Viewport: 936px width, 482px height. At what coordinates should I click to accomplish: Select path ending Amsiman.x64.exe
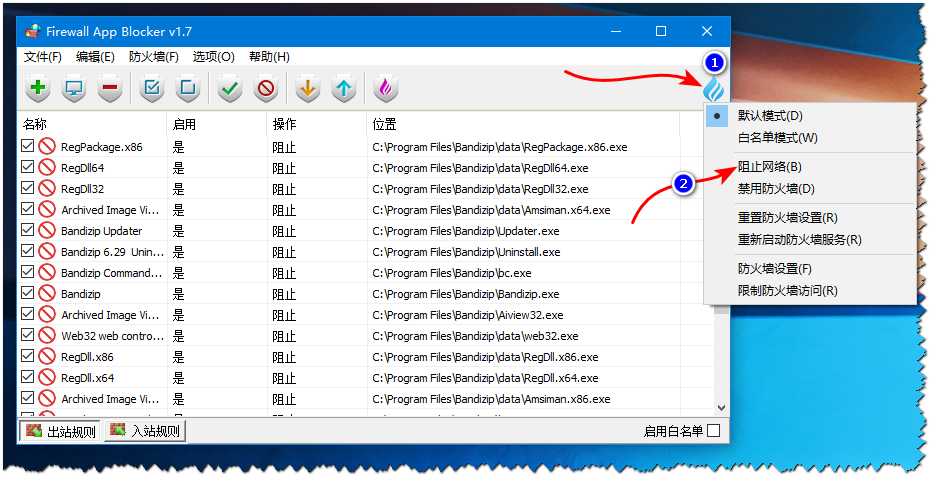tap(491, 210)
